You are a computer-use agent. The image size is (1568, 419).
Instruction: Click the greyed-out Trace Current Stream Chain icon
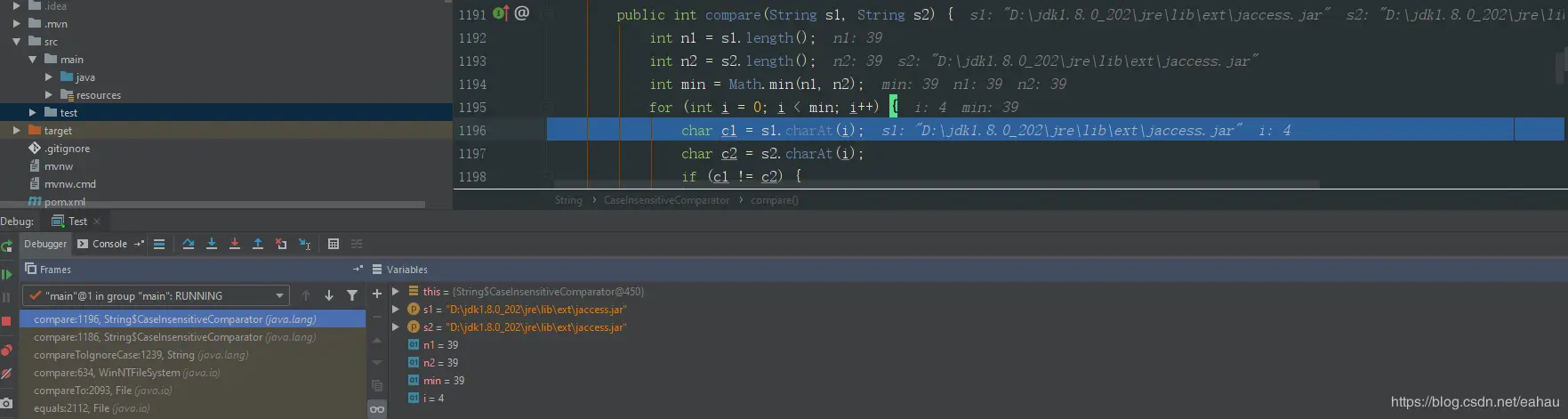click(357, 244)
